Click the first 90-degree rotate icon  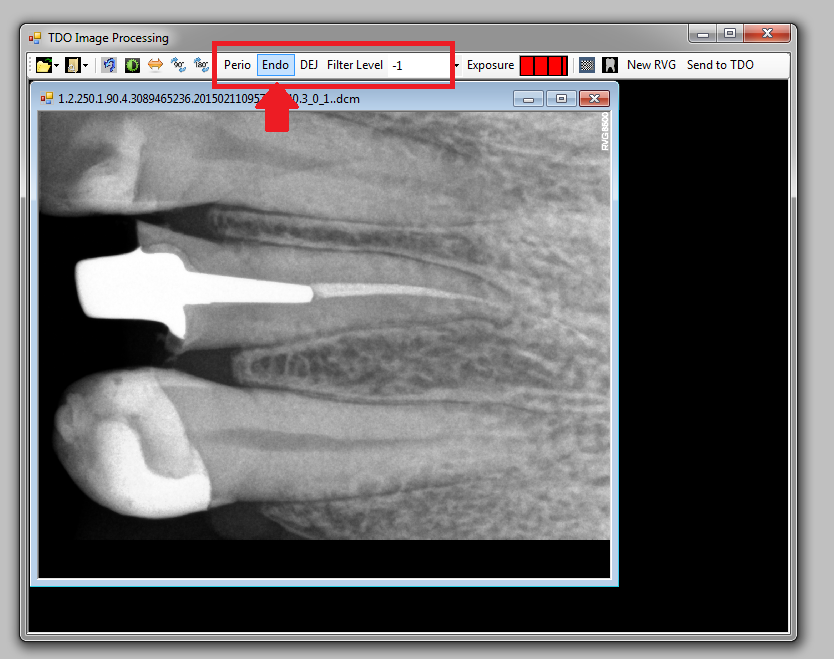click(178, 65)
